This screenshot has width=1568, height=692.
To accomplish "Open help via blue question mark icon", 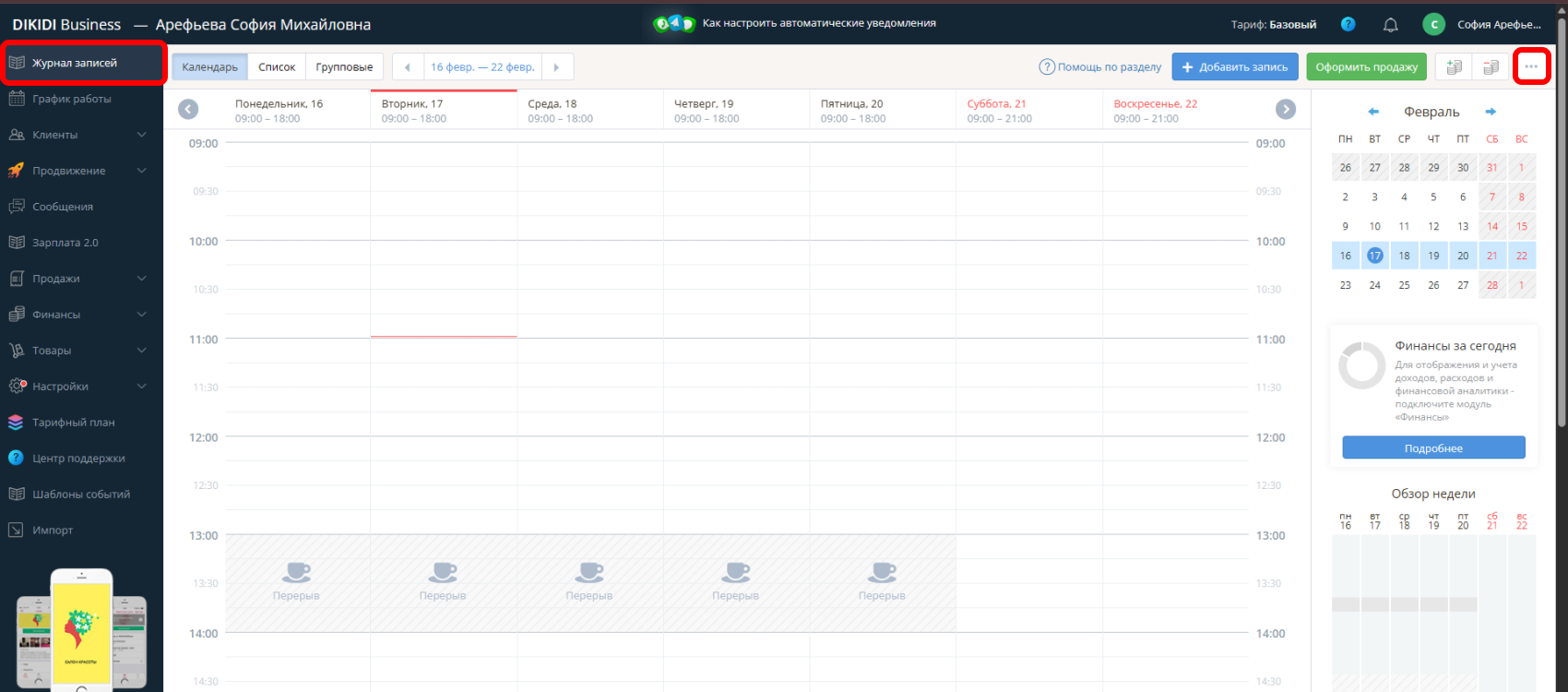I will (1348, 25).
